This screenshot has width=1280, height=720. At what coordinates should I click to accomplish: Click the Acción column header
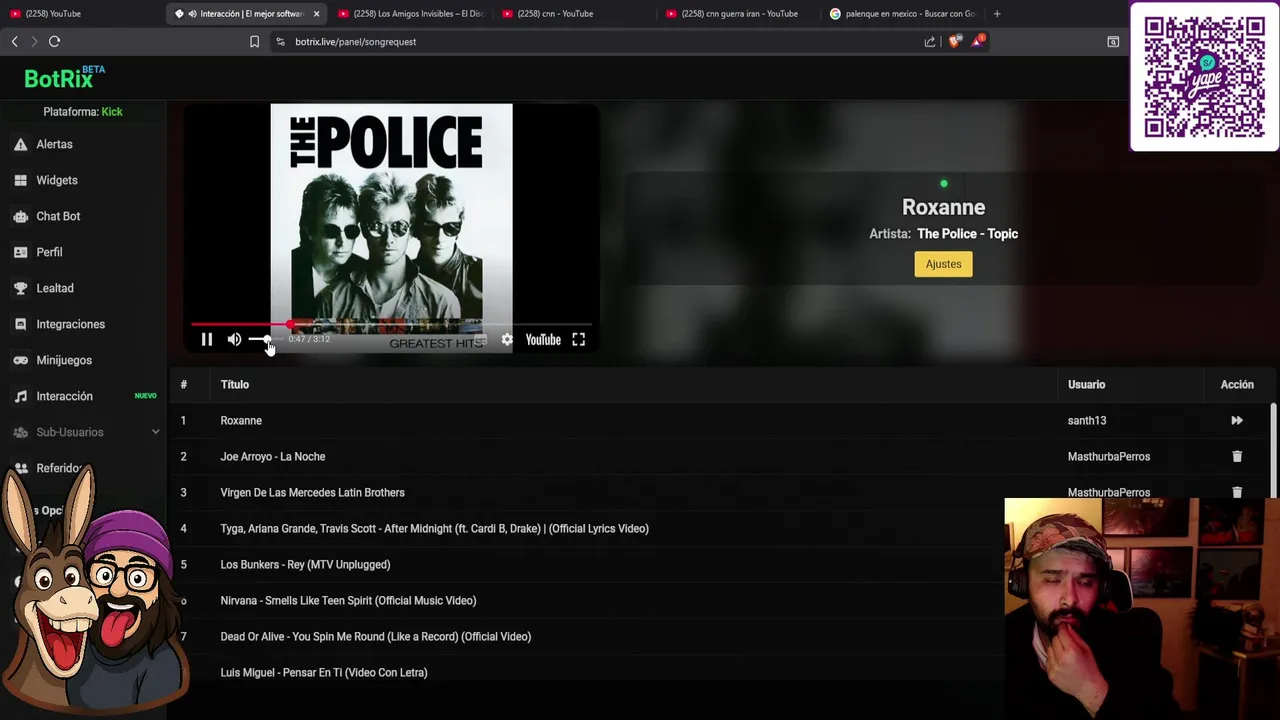[1237, 384]
